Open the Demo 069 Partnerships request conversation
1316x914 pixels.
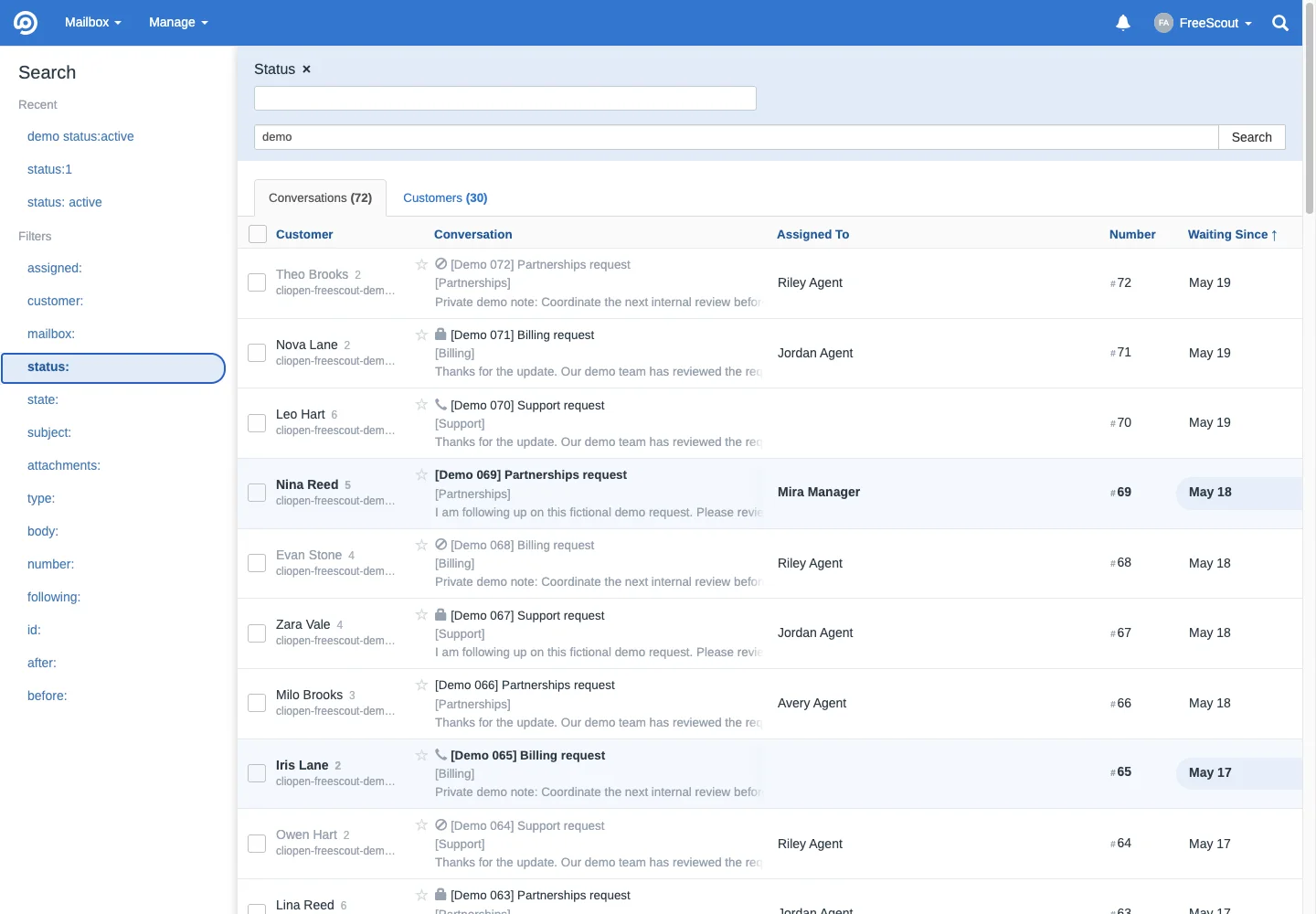pyautogui.click(x=531, y=474)
